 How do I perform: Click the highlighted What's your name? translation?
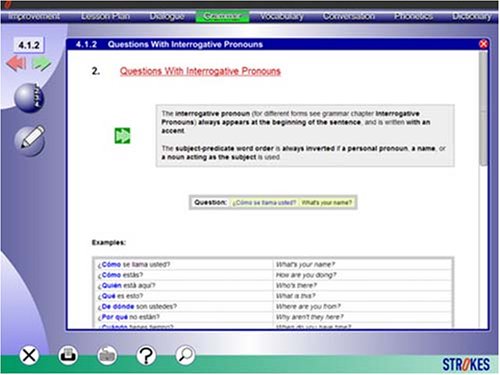tap(326, 203)
